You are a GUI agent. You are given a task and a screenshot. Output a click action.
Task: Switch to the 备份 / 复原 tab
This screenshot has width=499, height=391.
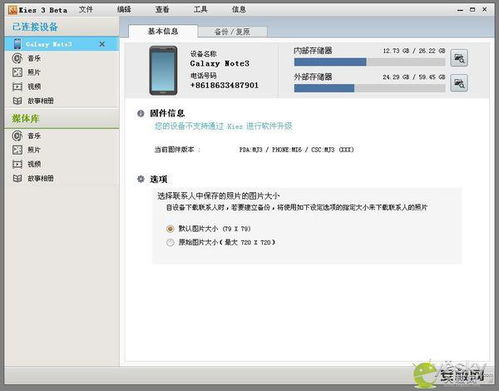pyautogui.click(x=232, y=32)
